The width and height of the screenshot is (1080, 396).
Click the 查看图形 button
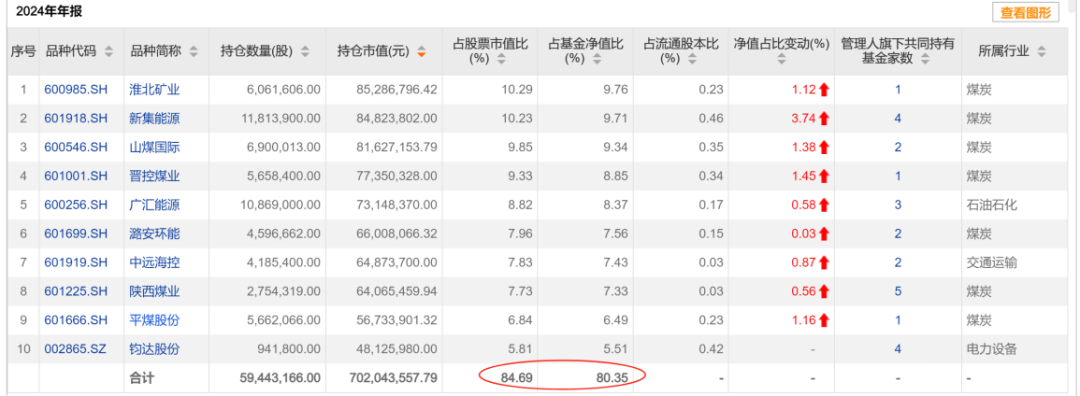[1025, 13]
